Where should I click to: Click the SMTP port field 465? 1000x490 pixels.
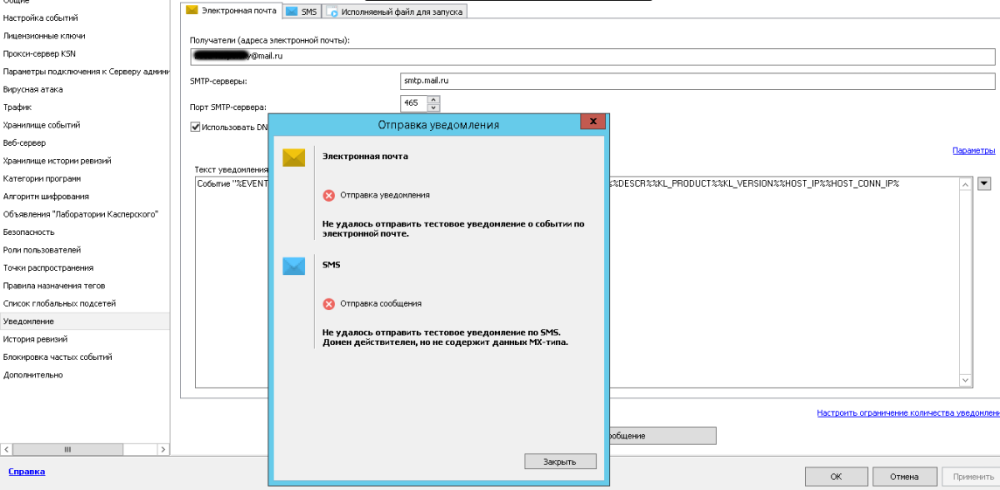(x=414, y=103)
